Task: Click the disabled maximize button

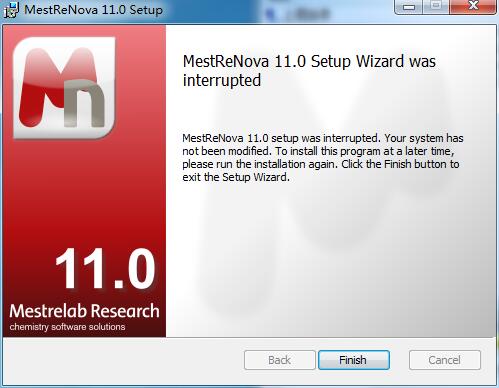Action: 436,6
